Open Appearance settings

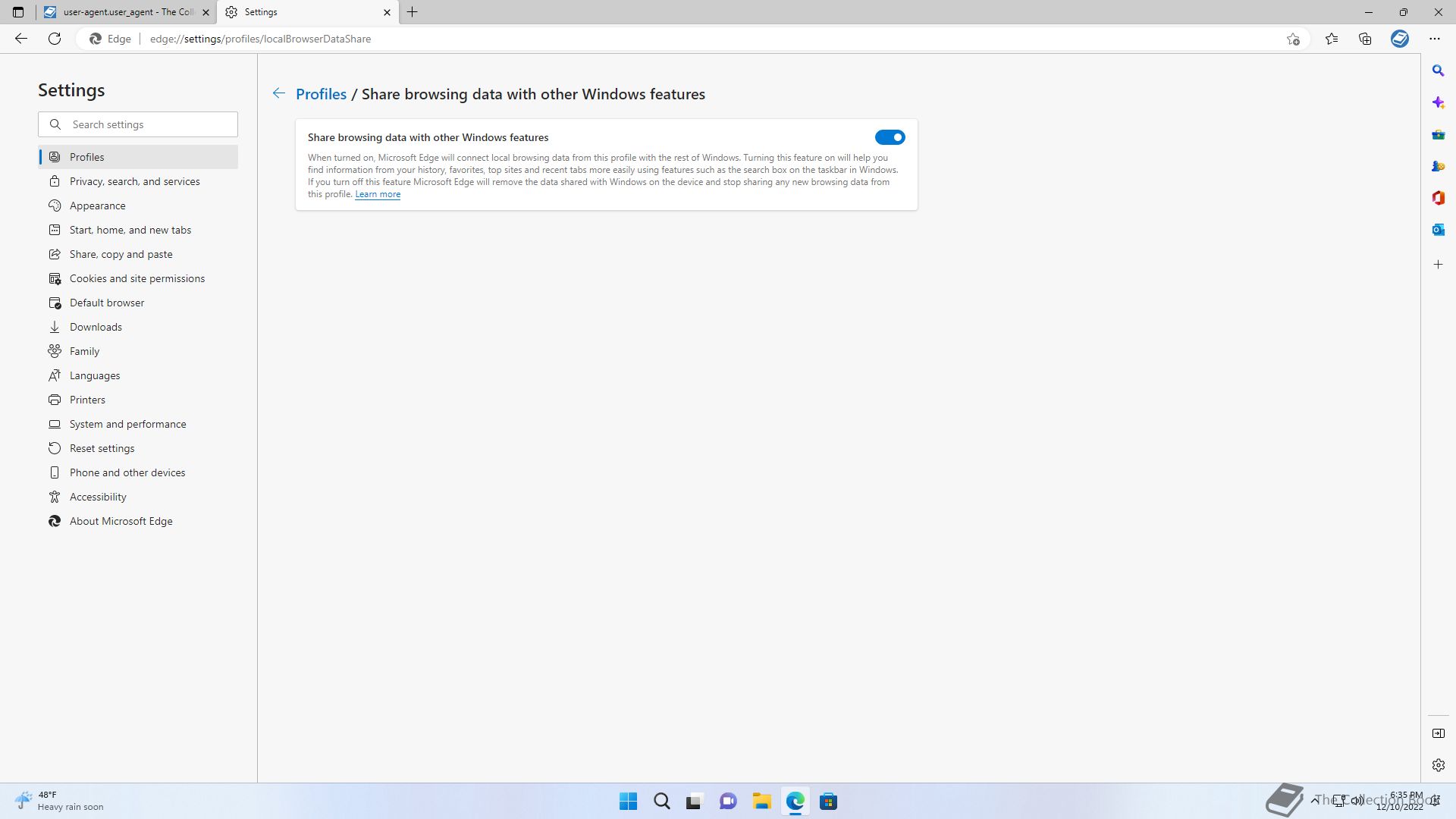[x=138, y=206]
